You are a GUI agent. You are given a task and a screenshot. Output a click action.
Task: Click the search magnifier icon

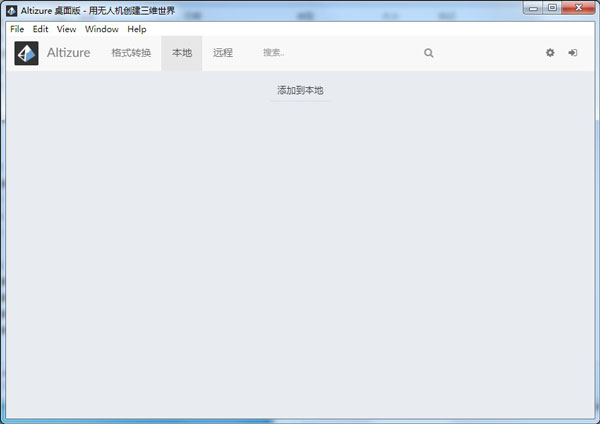point(429,53)
